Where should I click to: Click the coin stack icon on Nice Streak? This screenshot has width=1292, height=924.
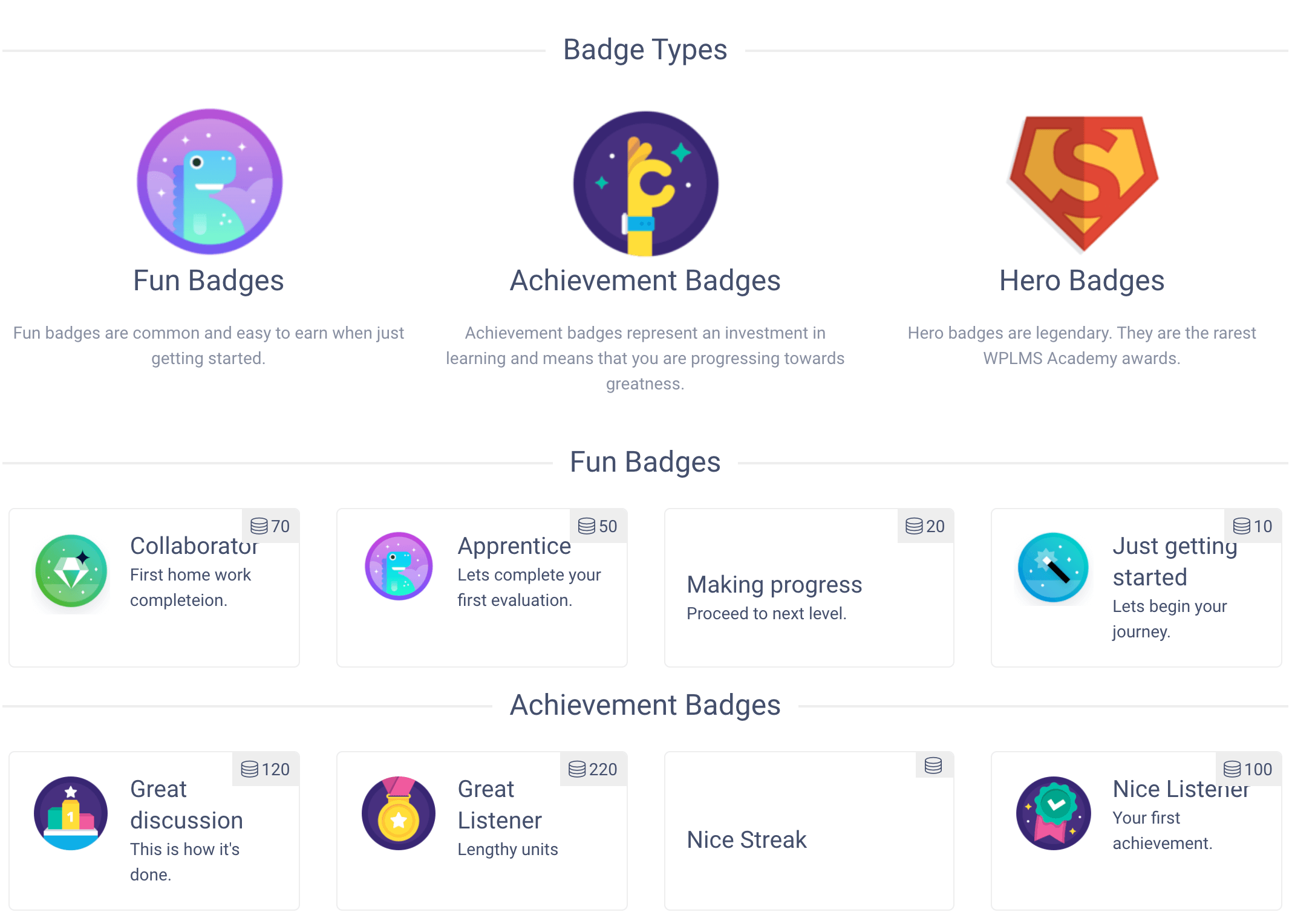(x=933, y=766)
